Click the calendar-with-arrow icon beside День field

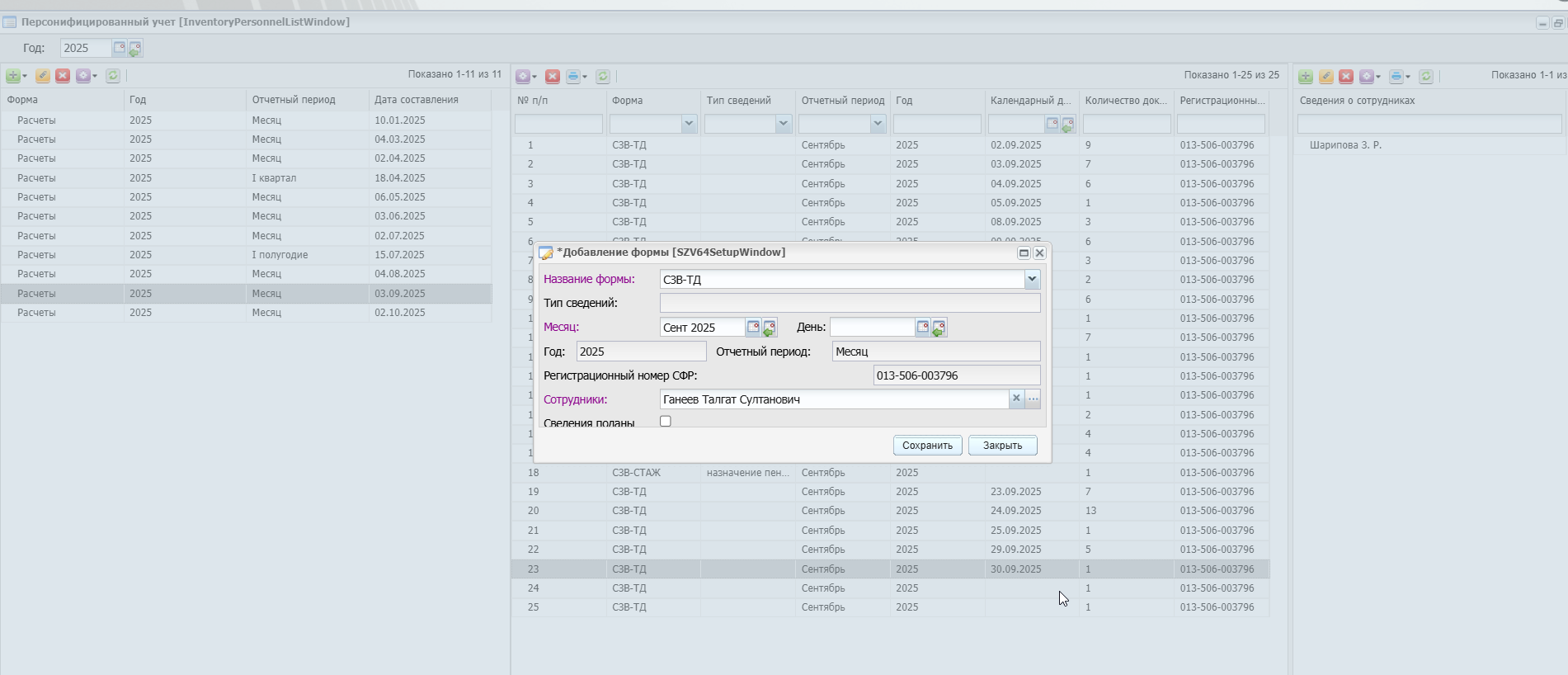[x=939, y=328]
